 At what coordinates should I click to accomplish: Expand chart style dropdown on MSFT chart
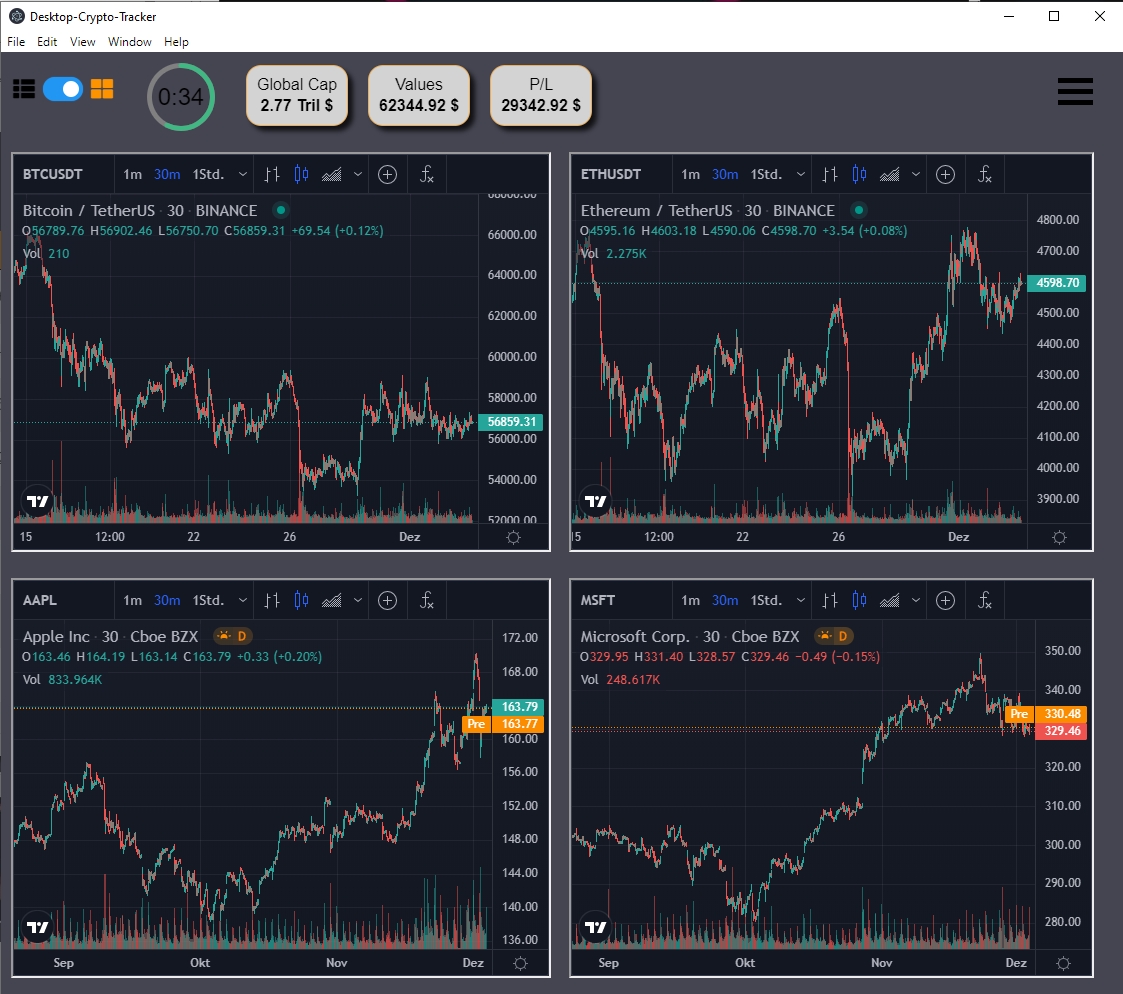point(915,600)
